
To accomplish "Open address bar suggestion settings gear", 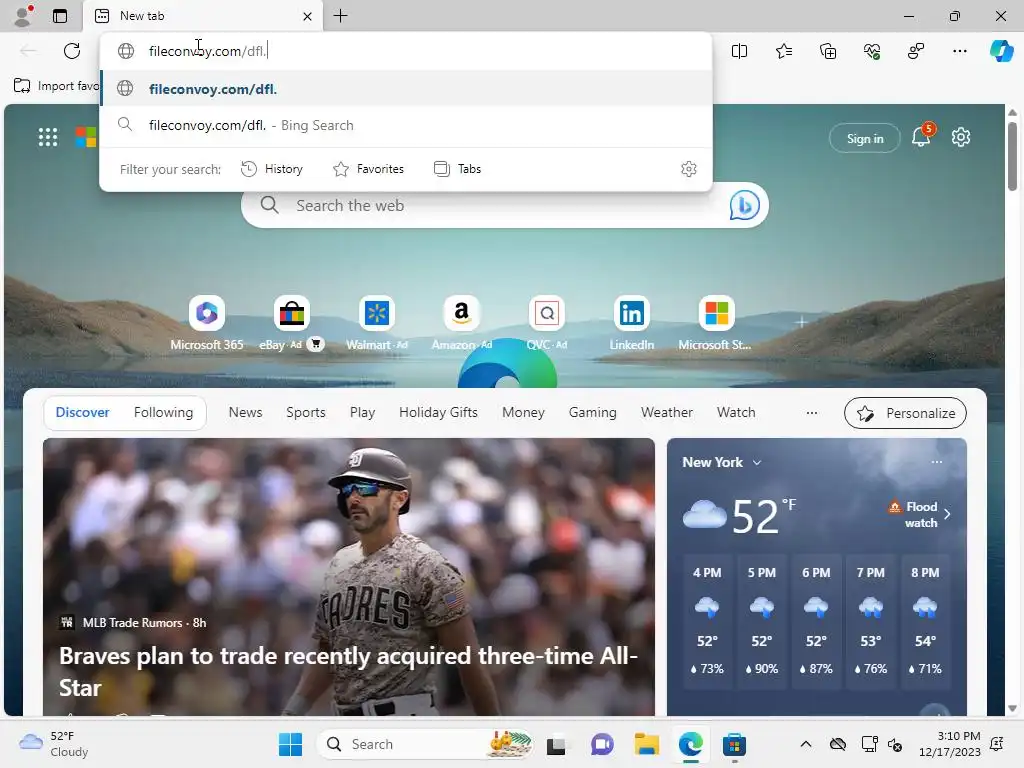I will pyautogui.click(x=688, y=169).
